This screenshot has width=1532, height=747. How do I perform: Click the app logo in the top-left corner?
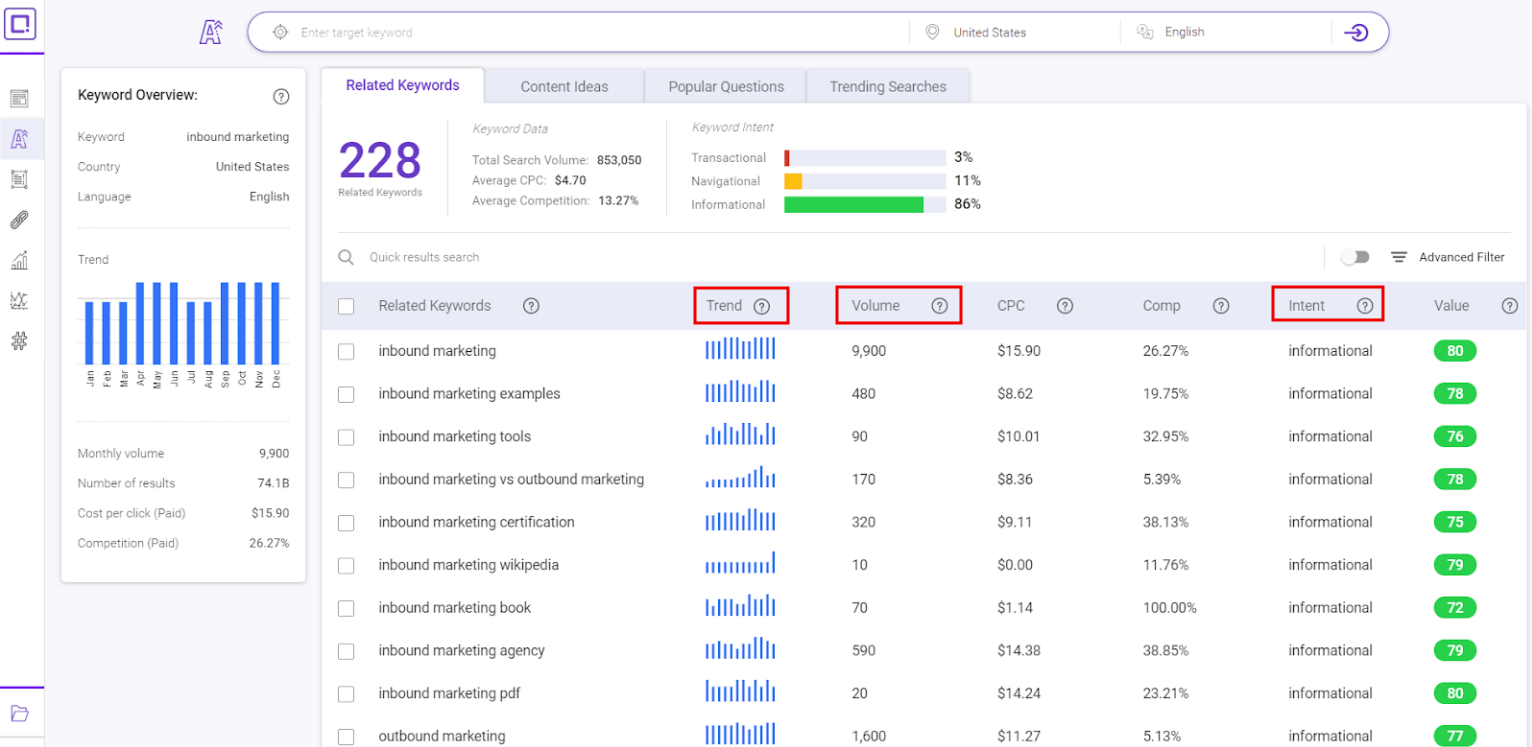[x=19, y=23]
